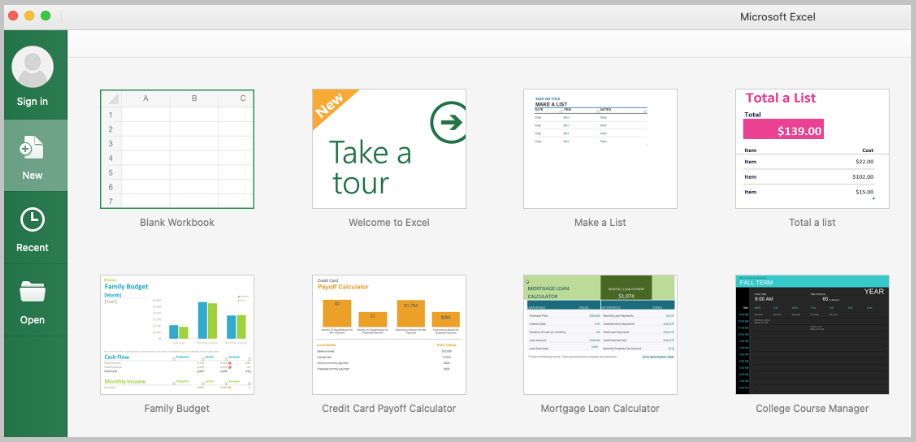Open the Credit Card Payoff Calculator thumbnail

[389, 335]
